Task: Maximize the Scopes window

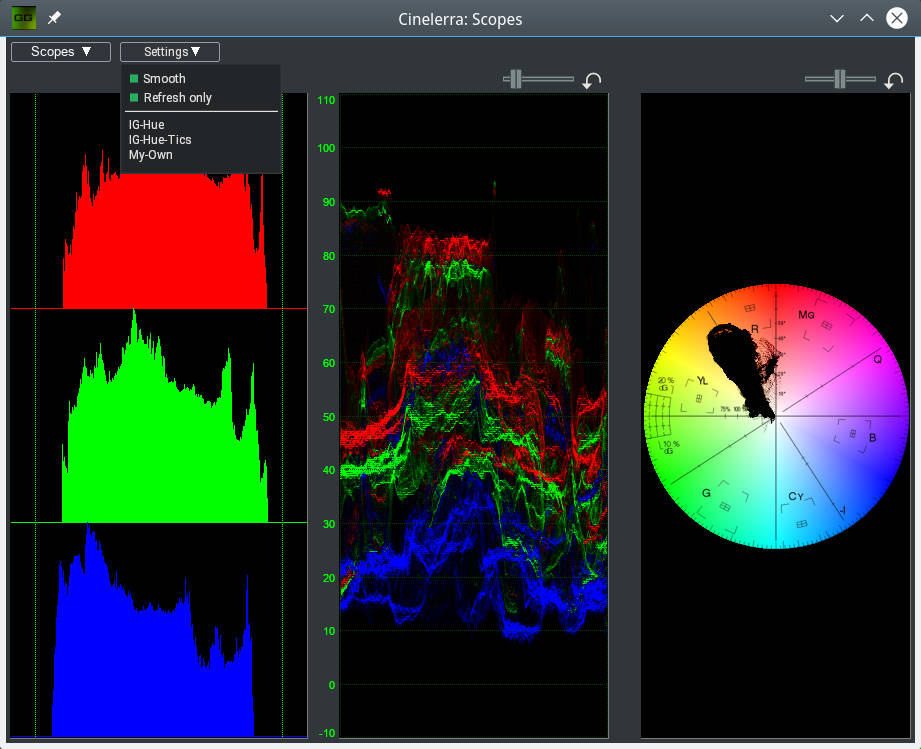Action: [866, 18]
